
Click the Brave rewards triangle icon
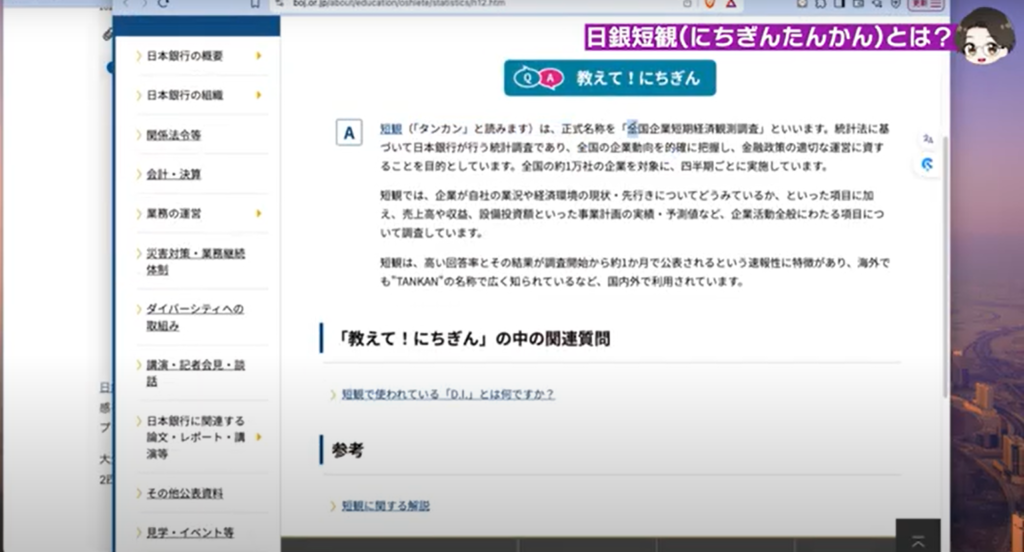pos(731,3)
